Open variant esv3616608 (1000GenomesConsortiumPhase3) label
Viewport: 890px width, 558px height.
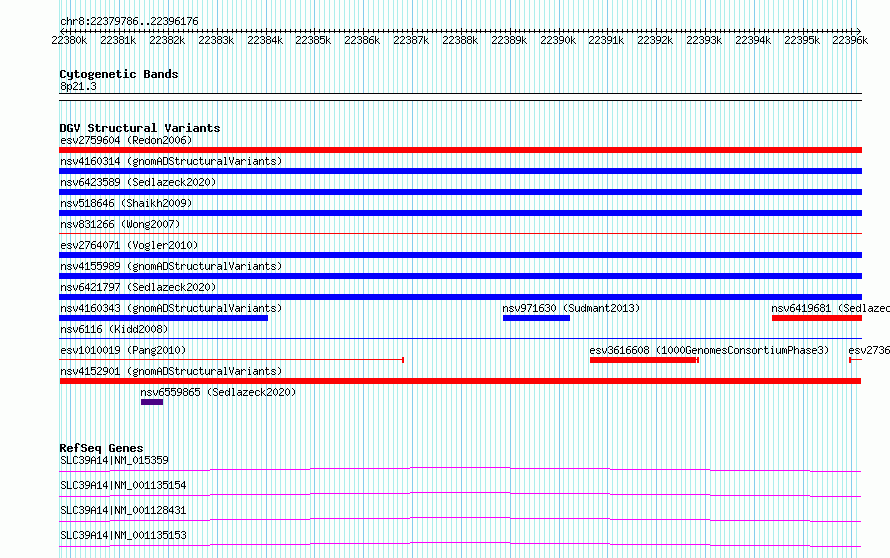coord(709,350)
